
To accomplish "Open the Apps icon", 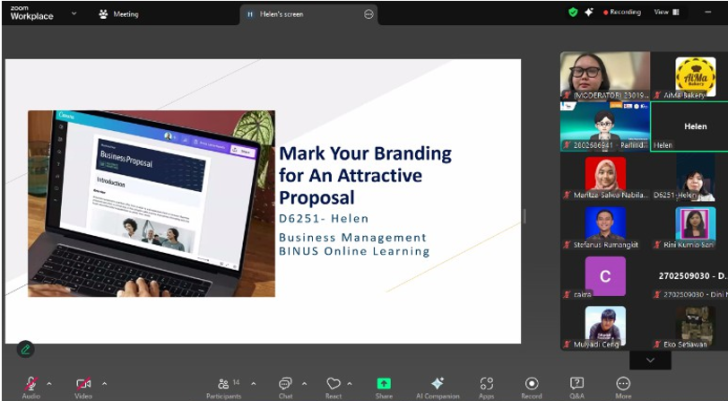I will tap(486, 384).
